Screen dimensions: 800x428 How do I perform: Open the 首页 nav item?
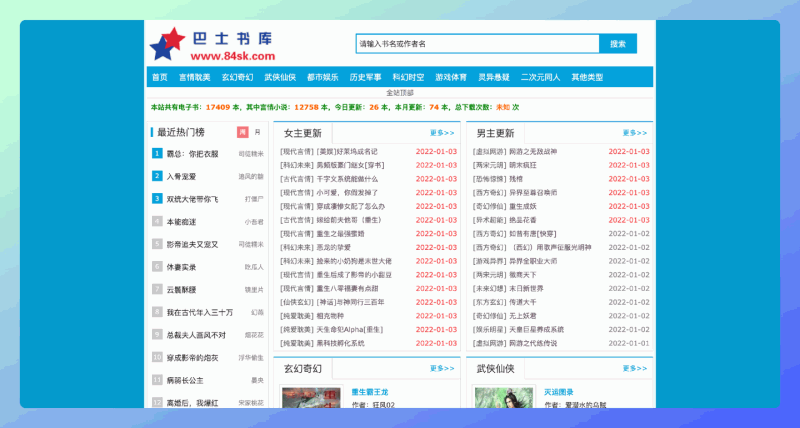pyautogui.click(x=160, y=77)
